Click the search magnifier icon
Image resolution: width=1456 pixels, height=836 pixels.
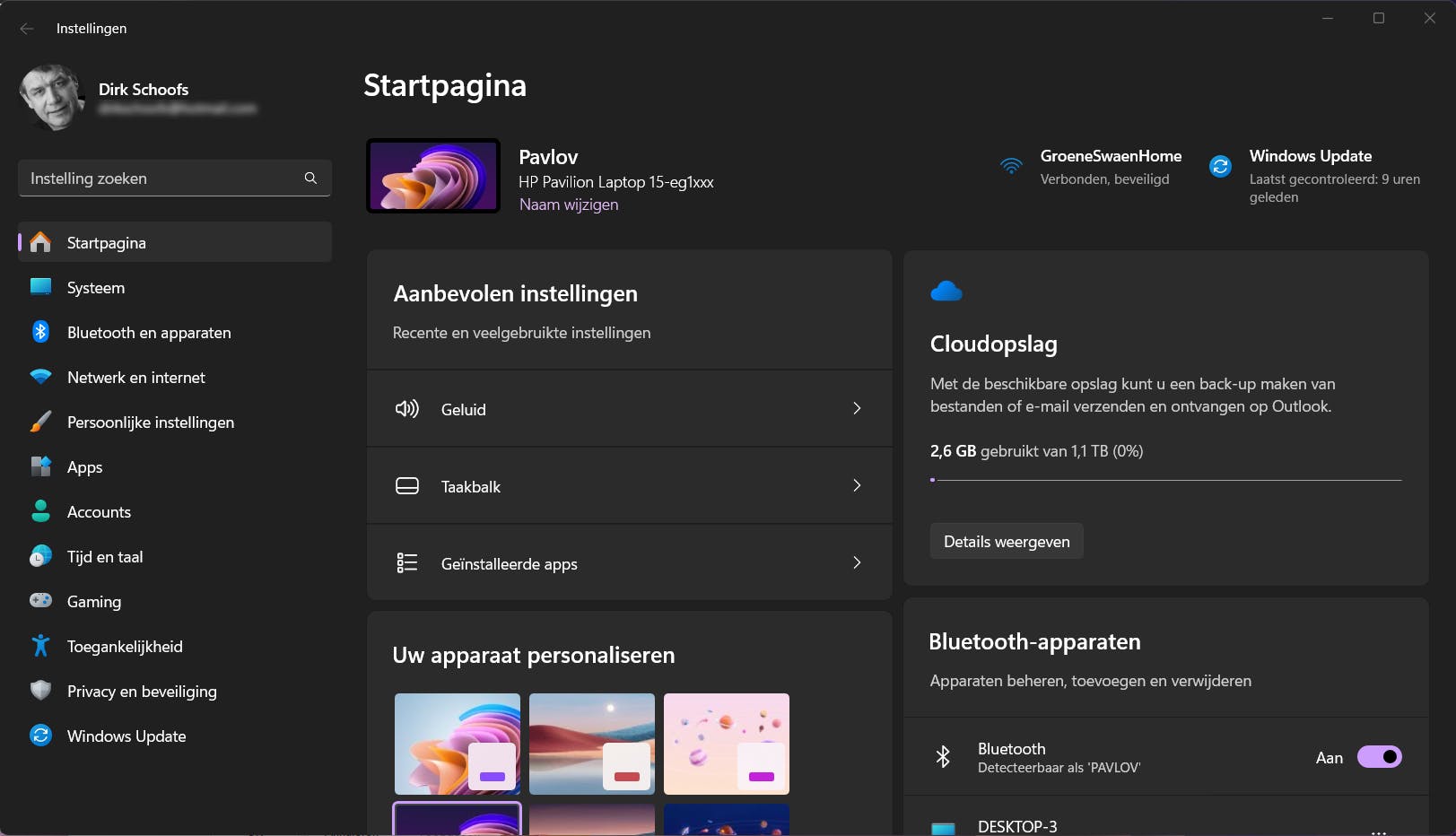tap(310, 178)
